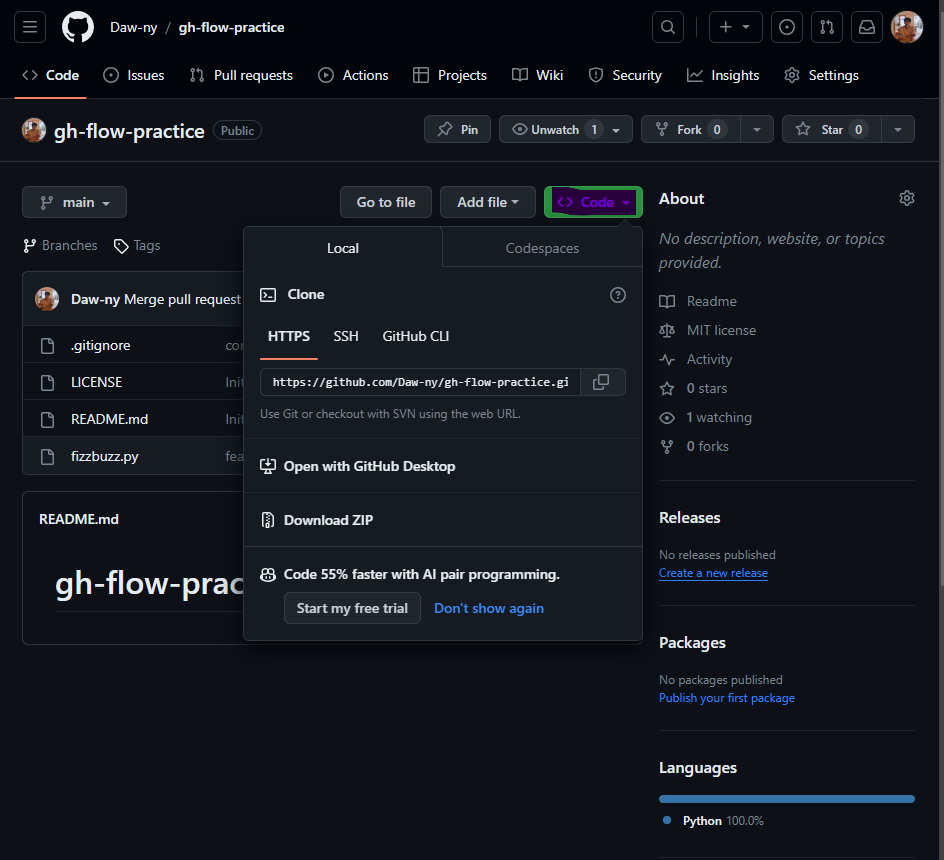
Task: Click the clone URL text field
Action: click(x=420, y=382)
